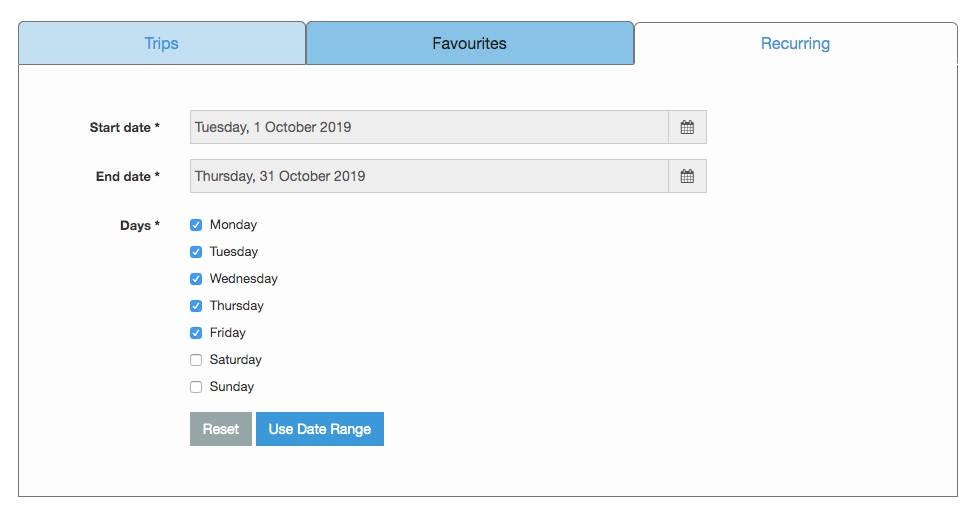Screen dimensions: 974x517
Task: Open the Favourites tab
Action: pyautogui.click(x=470, y=43)
